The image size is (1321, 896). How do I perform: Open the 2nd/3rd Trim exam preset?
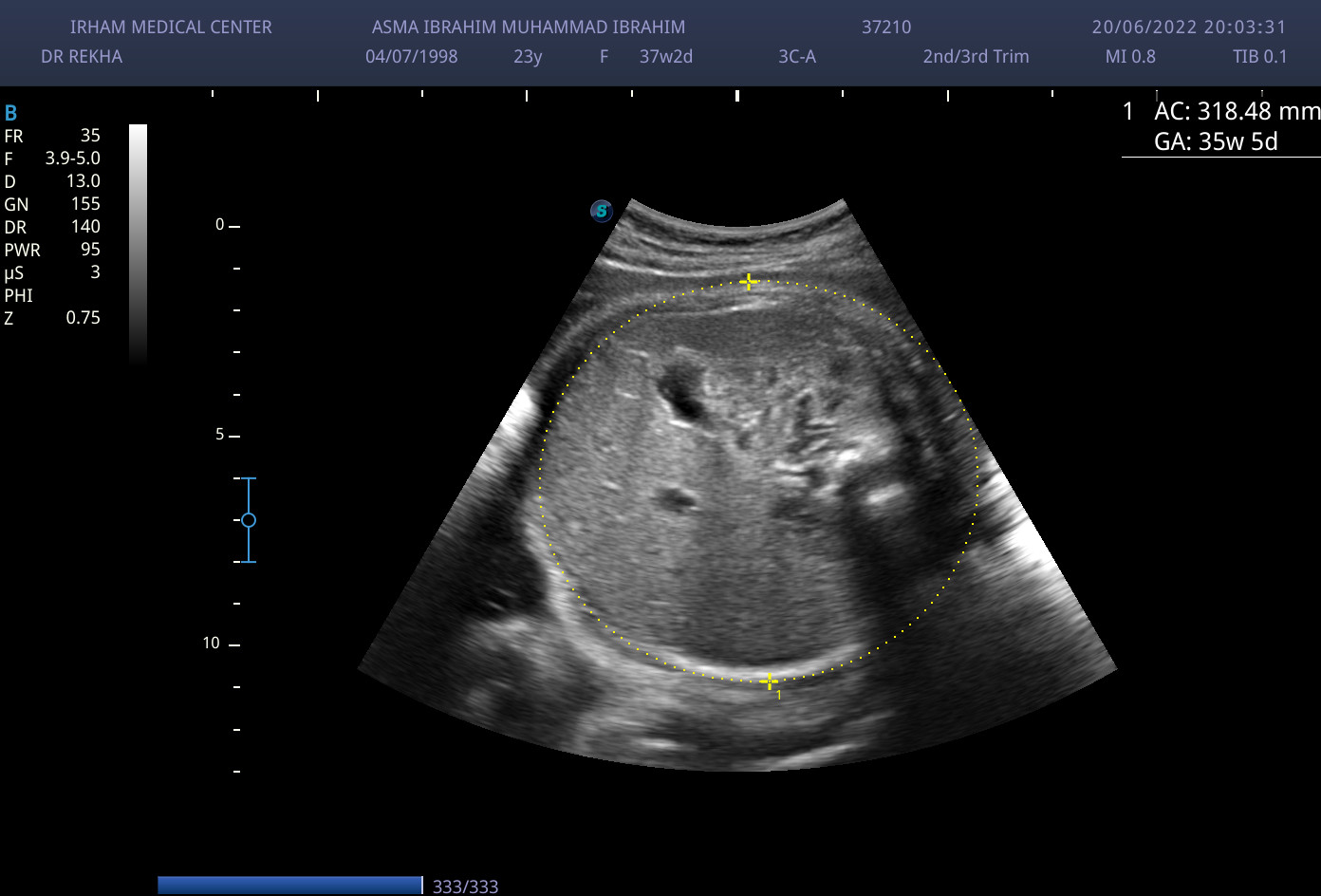click(x=976, y=56)
